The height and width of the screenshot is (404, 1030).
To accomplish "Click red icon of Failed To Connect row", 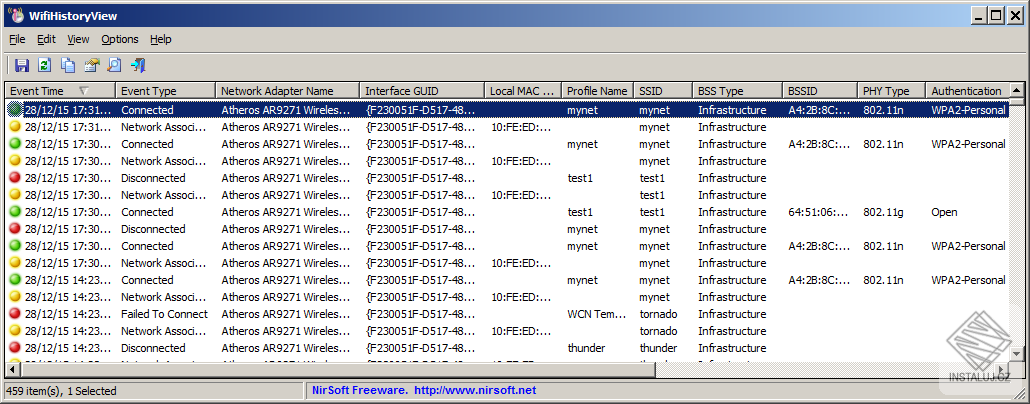I will tap(15, 314).
